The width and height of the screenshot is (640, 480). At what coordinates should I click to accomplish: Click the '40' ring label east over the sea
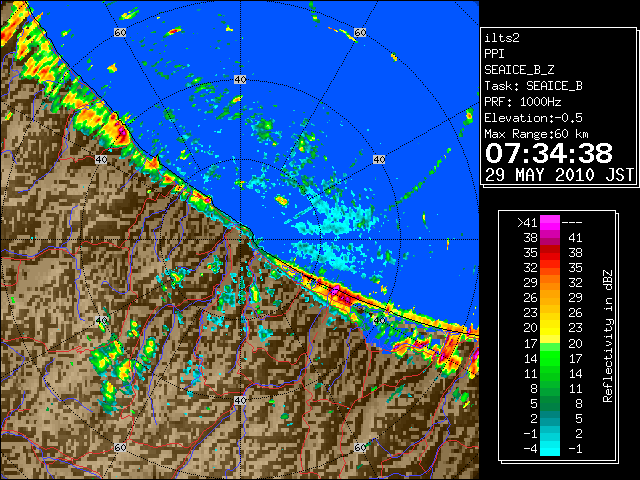click(379, 160)
